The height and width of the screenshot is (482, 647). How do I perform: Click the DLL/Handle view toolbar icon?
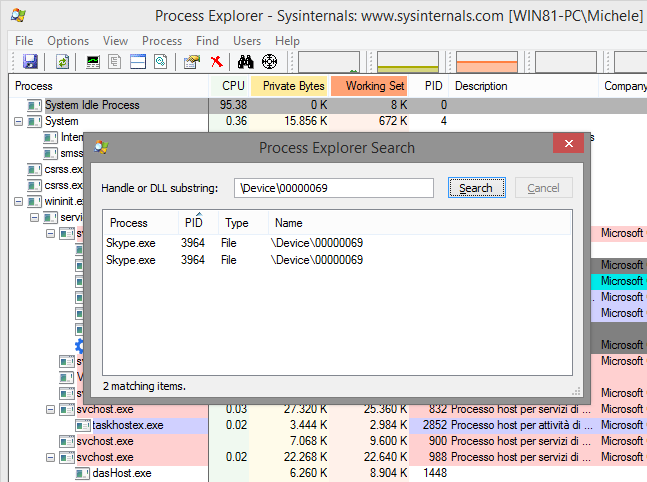pyautogui.click(x=161, y=62)
